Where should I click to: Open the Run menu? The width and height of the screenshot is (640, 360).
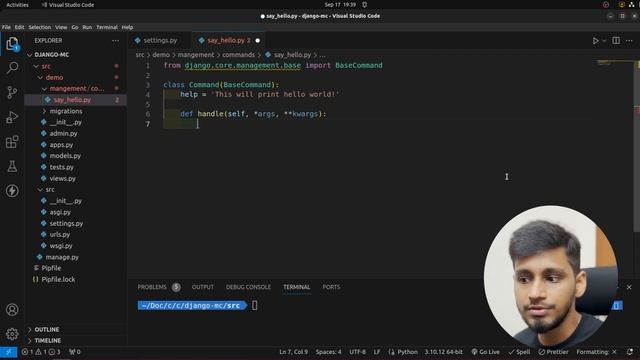click(x=87, y=27)
